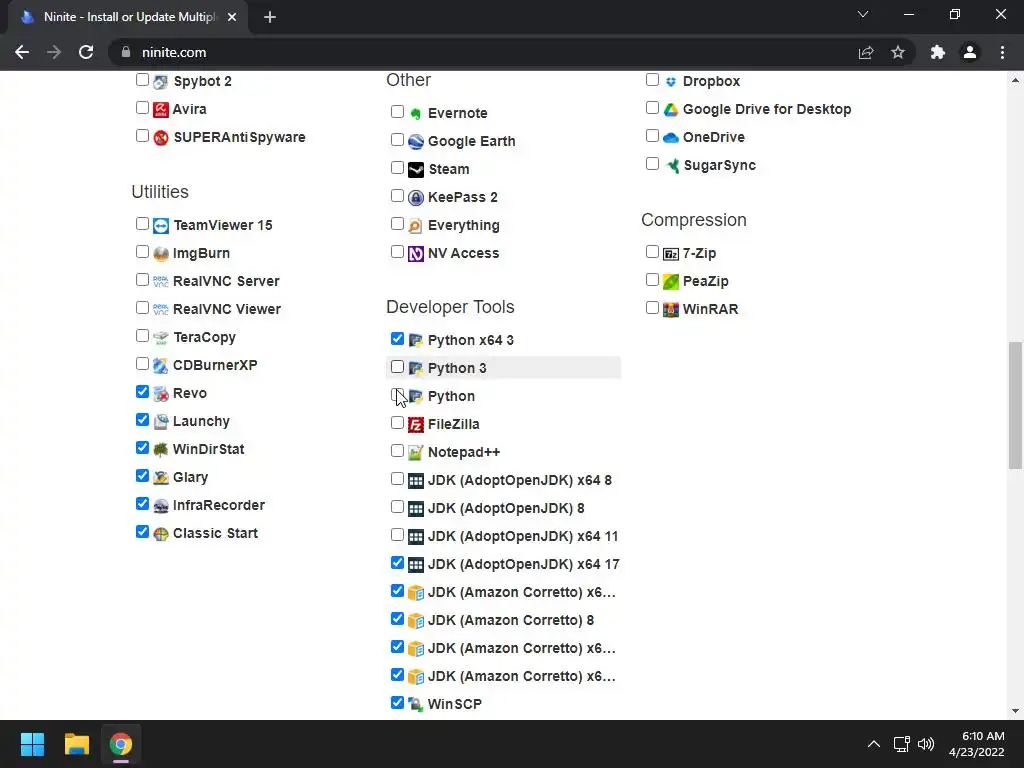Click the Notepad++ icon
Viewport: 1024px width, 768px height.
[x=415, y=453]
